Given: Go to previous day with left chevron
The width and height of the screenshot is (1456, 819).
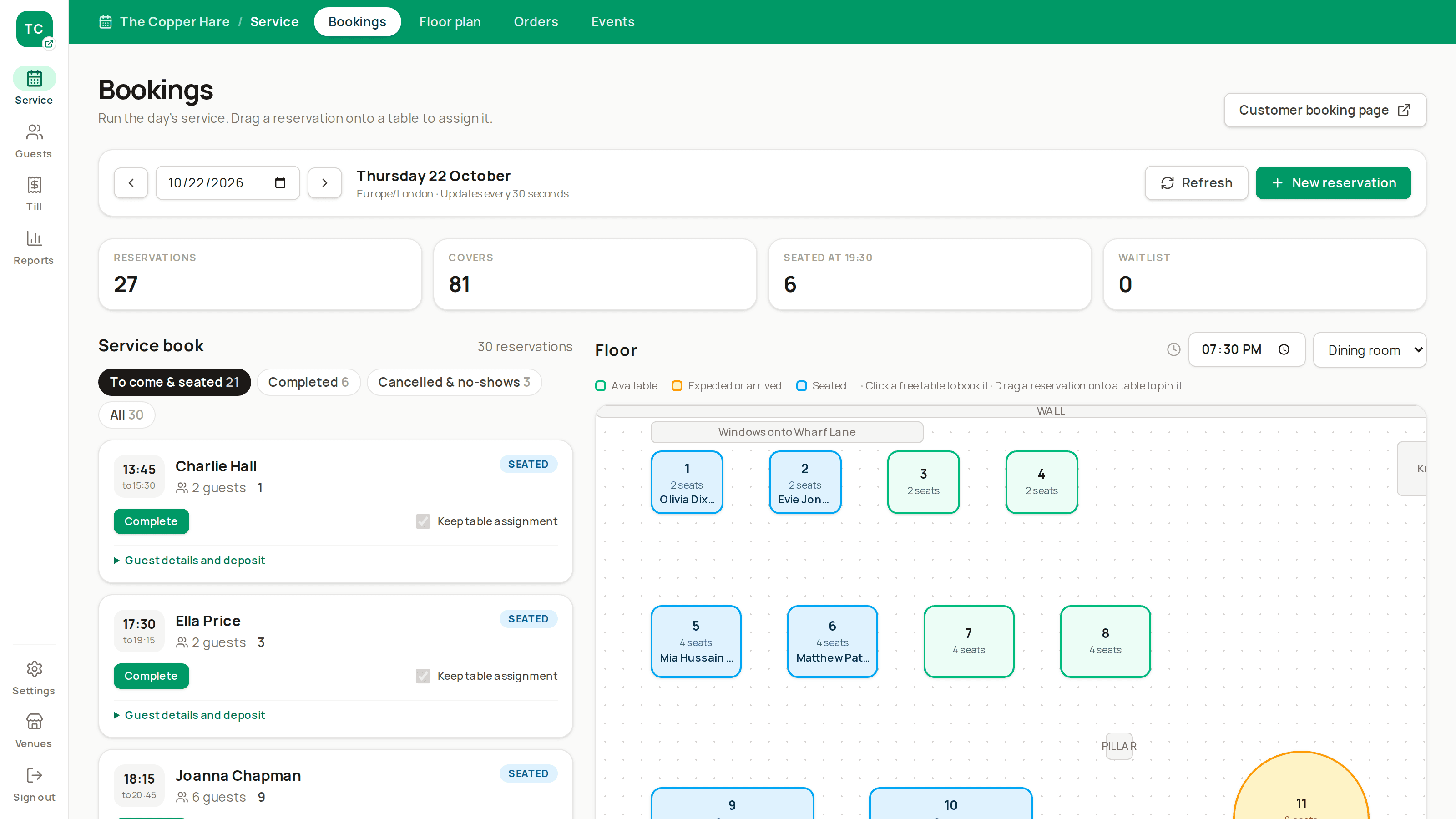Looking at the screenshot, I should [131, 182].
